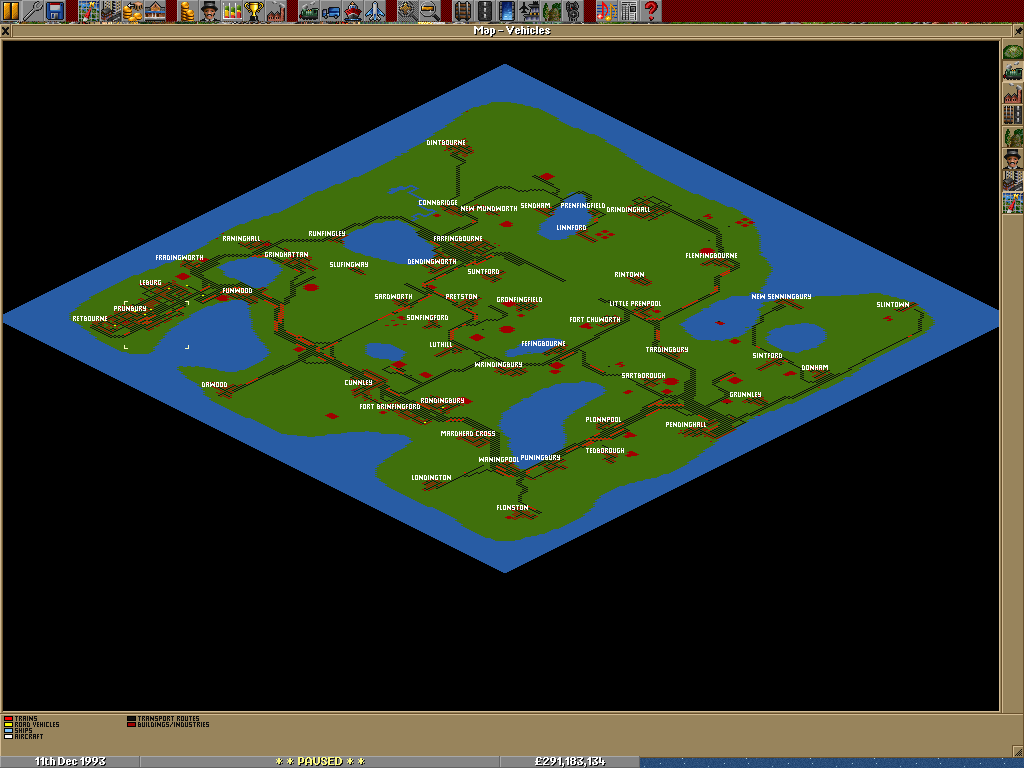The height and width of the screenshot is (768, 1024).
Task: Open the station list icon
Action: [x=155, y=11]
